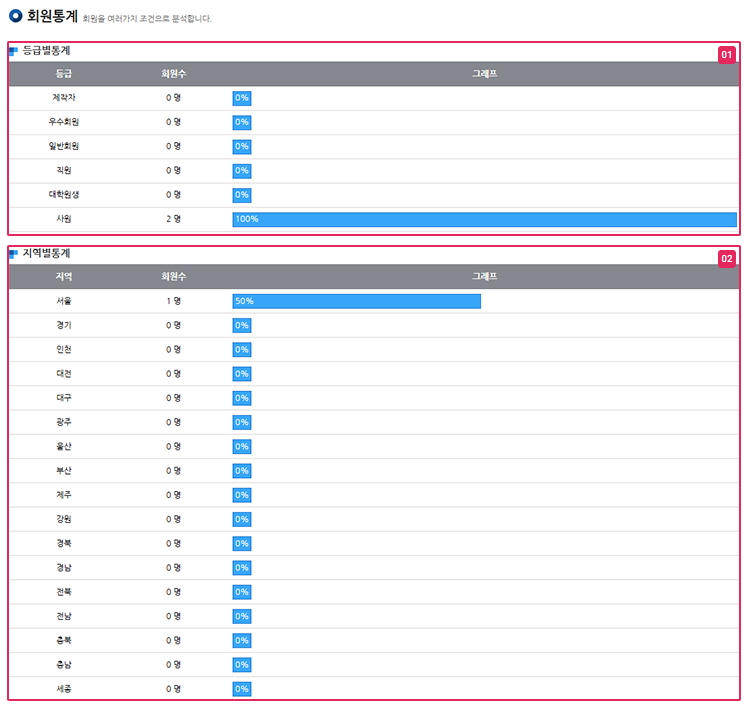Click the 0 명 count for 전북
This screenshot has width=750, height=711.
(173, 592)
